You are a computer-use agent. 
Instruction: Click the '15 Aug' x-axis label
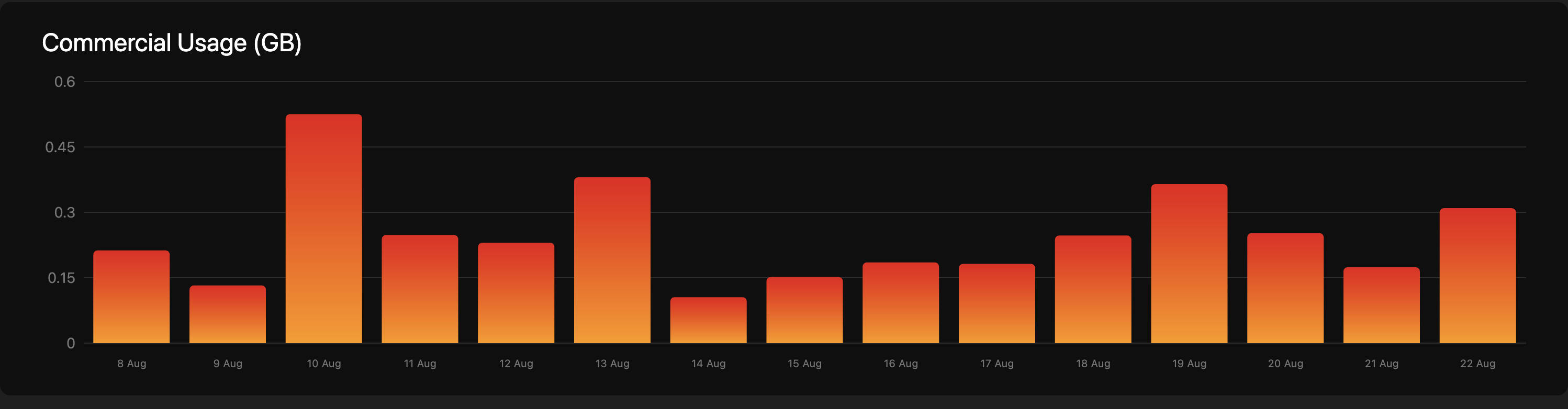tap(805, 363)
